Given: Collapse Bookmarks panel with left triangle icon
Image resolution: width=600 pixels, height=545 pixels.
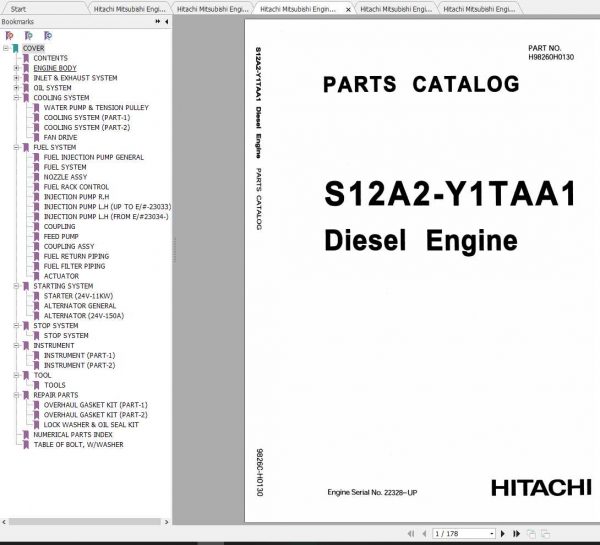Looking at the screenshot, I should pyautogui.click(x=166, y=21).
